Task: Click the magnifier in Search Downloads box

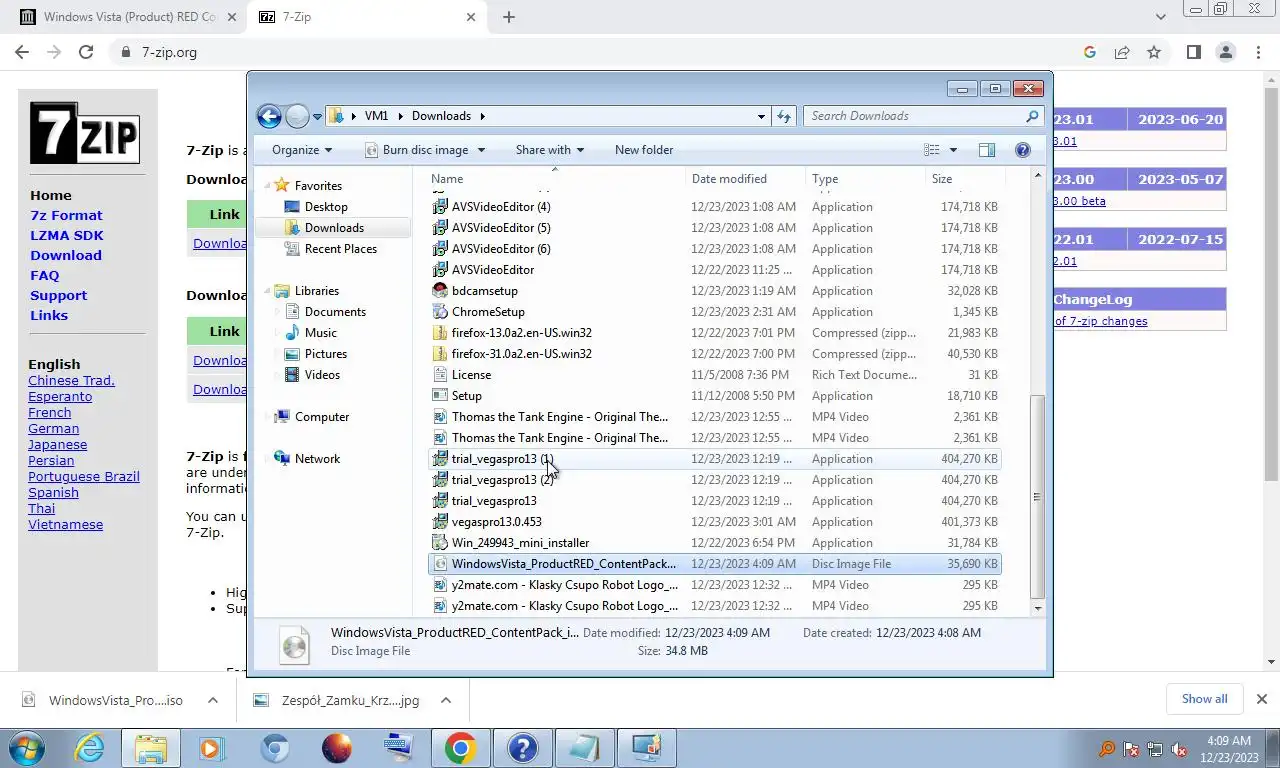Action: coord(1033,116)
